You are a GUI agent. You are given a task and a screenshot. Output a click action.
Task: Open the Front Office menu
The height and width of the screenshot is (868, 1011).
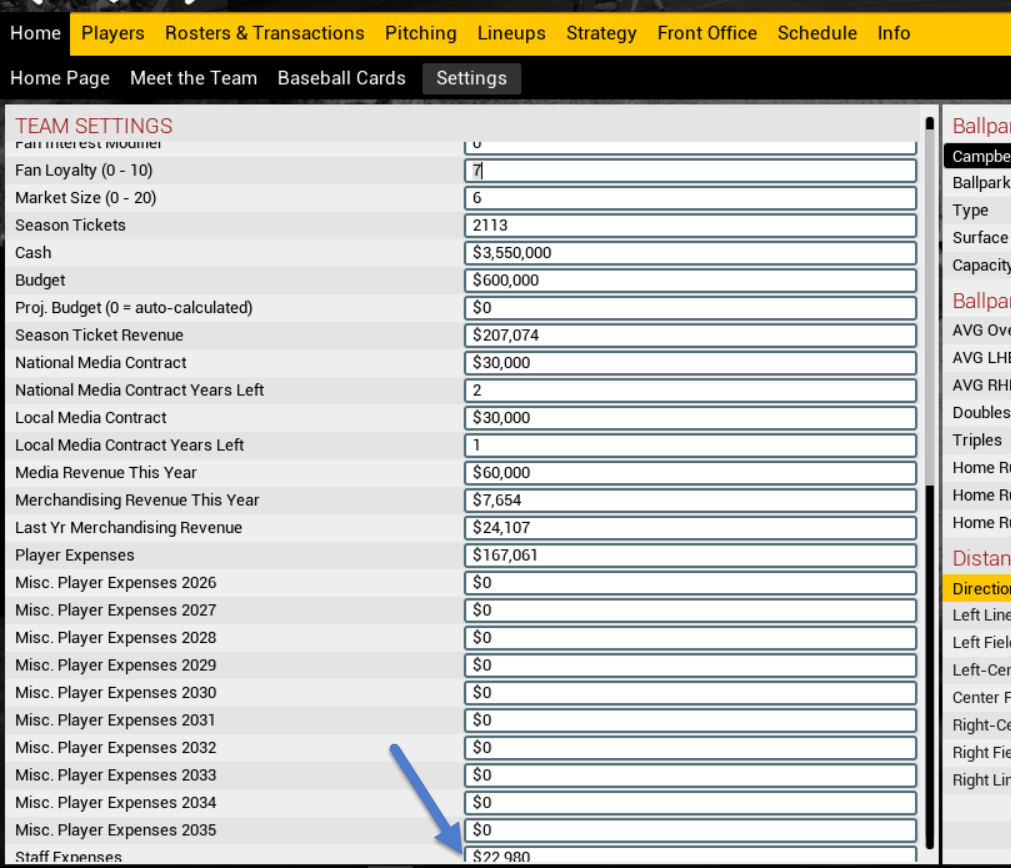[707, 33]
